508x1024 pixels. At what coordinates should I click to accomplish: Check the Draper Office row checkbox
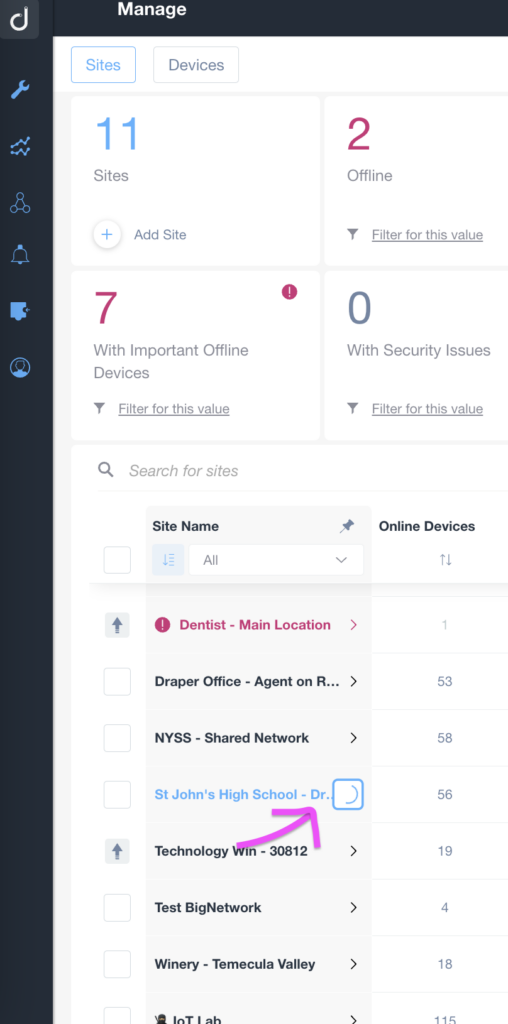117,682
